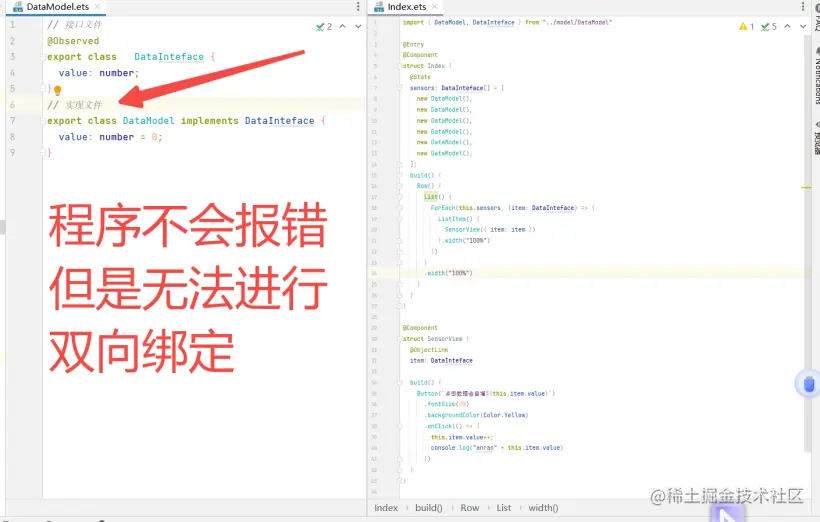The height and width of the screenshot is (522, 820).
Task: Select the Row breadcrumb
Action: coord(469,508)
